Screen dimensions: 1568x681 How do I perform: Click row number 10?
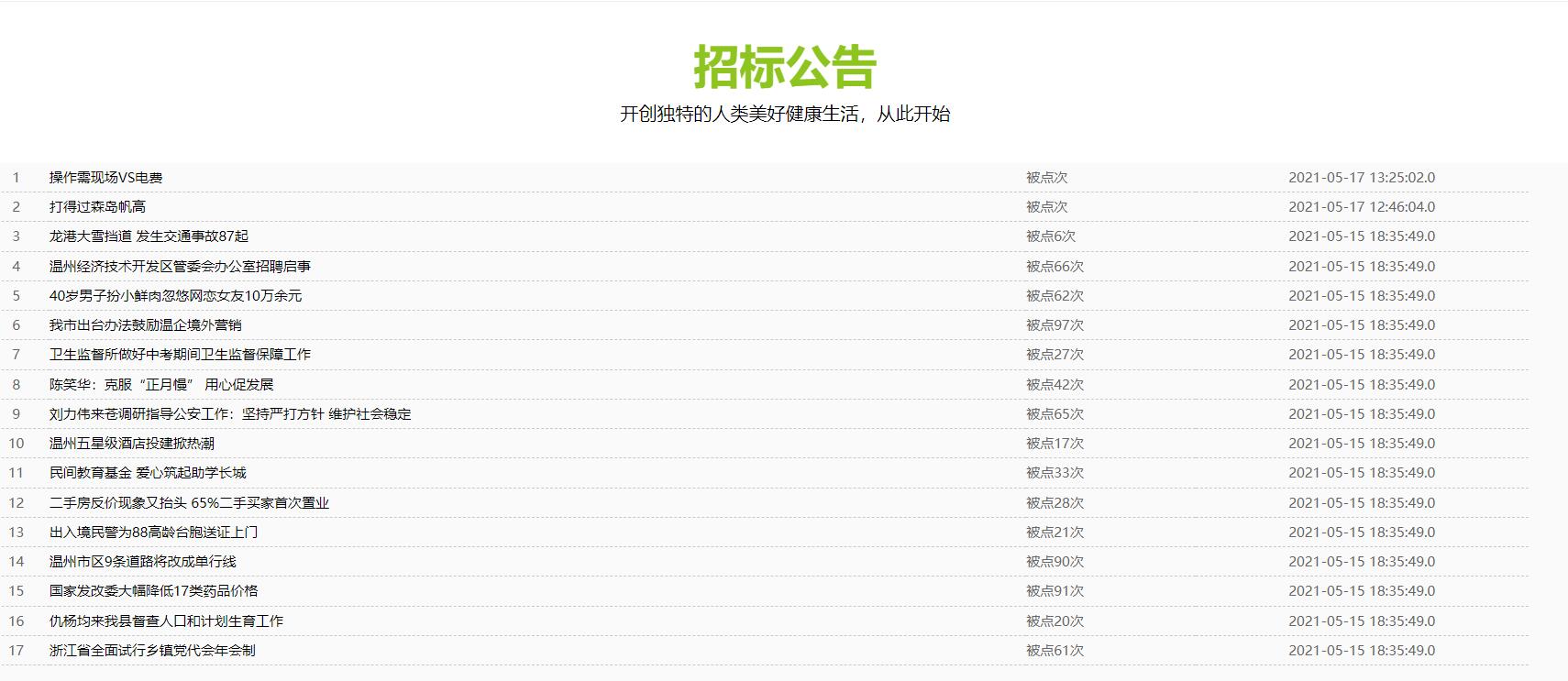(17, 444)
